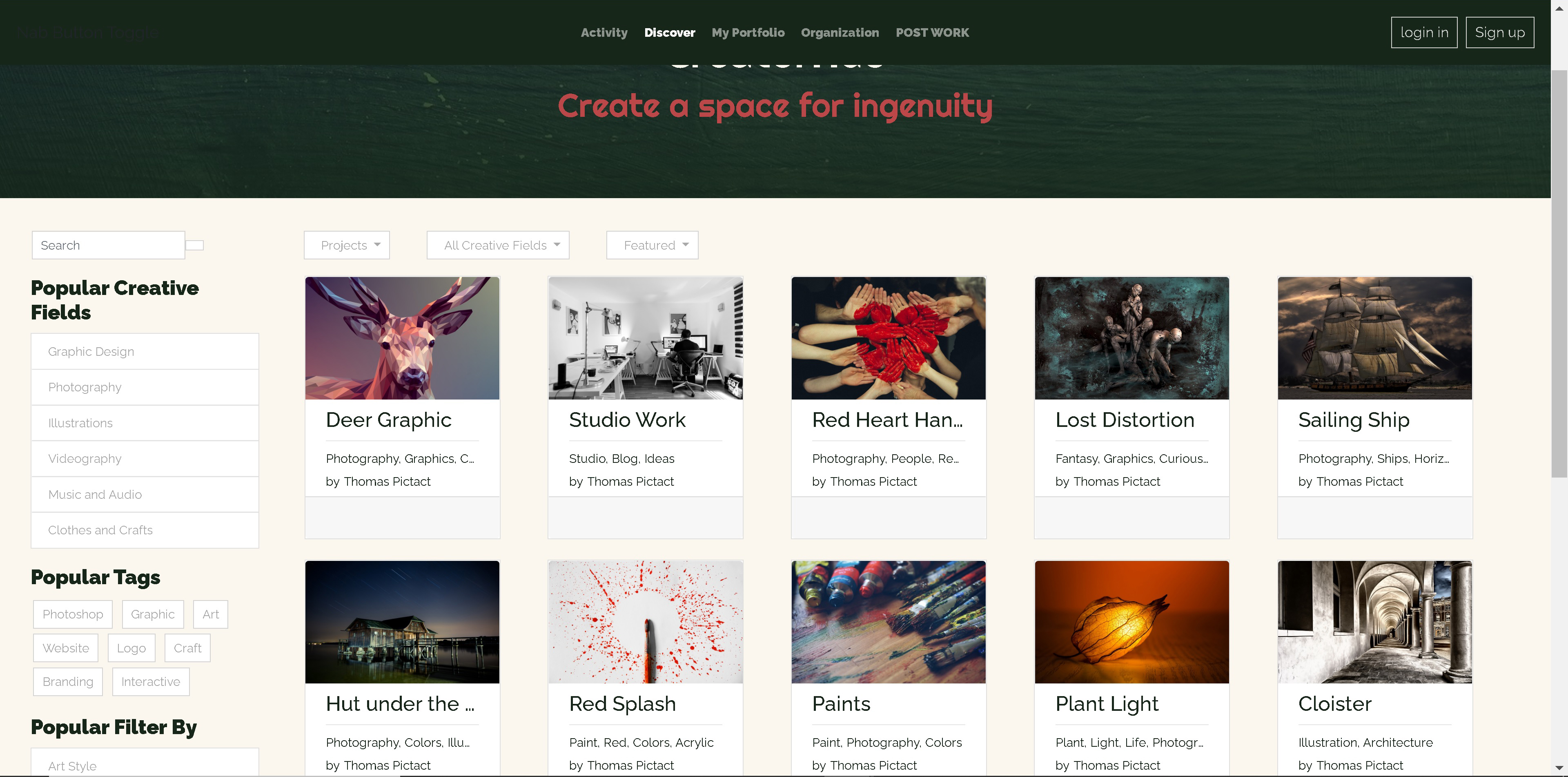Viewport: 1568px width, 777px height.
Task: Click 'Illustration, Architecture' tags text
Action: (1365, 742)
